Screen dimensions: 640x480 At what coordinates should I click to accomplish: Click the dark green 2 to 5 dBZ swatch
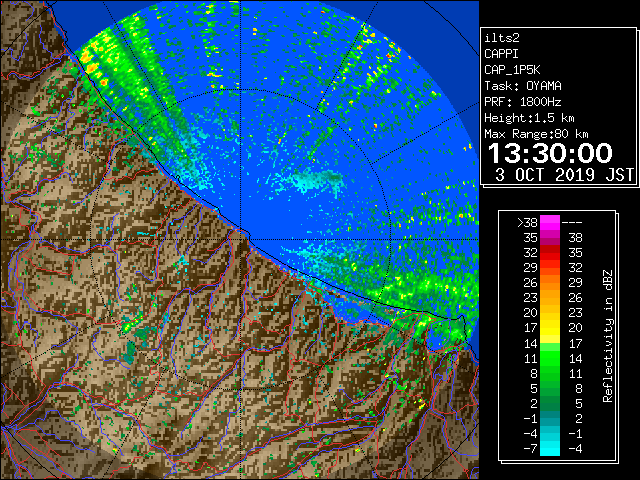click(x=550, y=404)
